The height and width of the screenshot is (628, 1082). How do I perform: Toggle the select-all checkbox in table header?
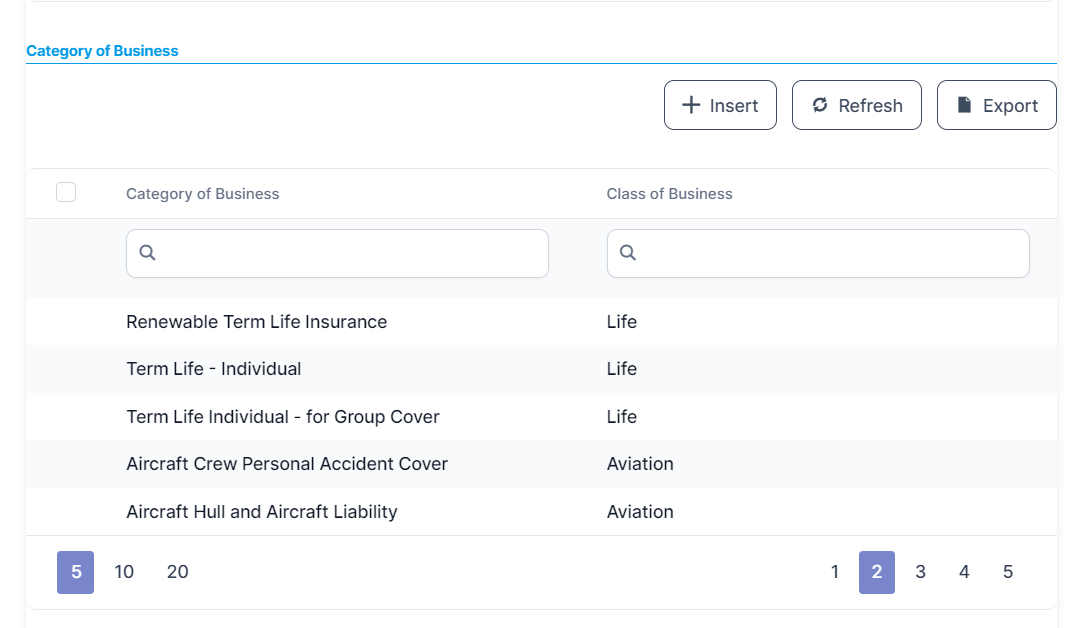(66, 192)
